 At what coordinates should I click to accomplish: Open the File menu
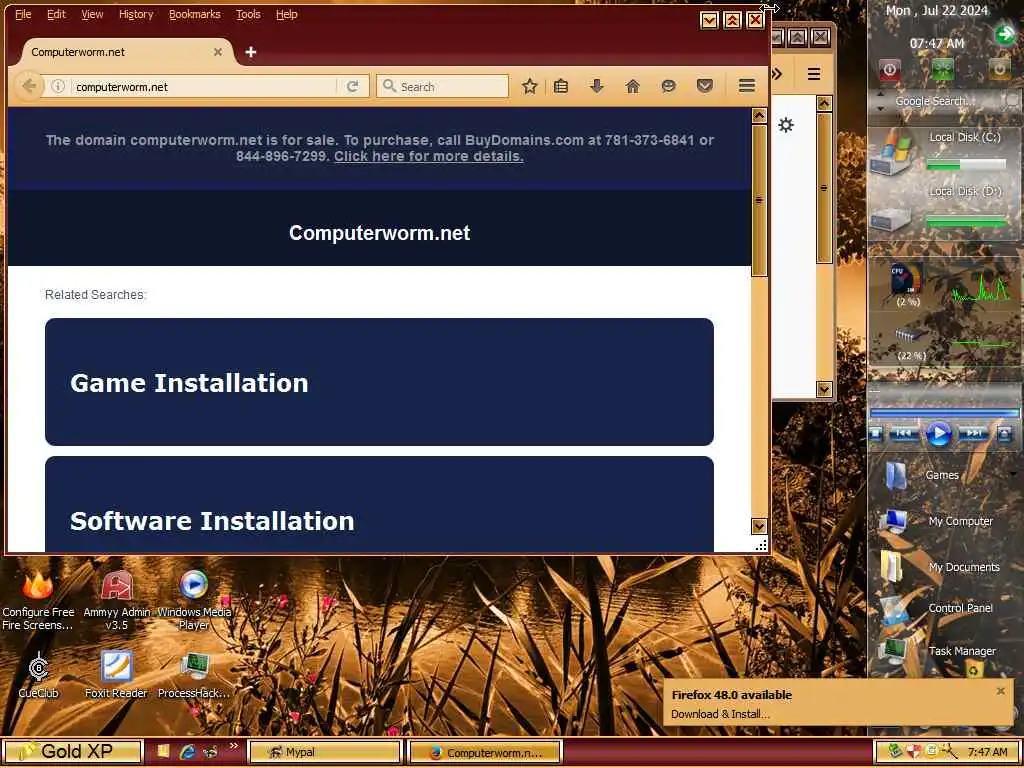coord(23,14)
